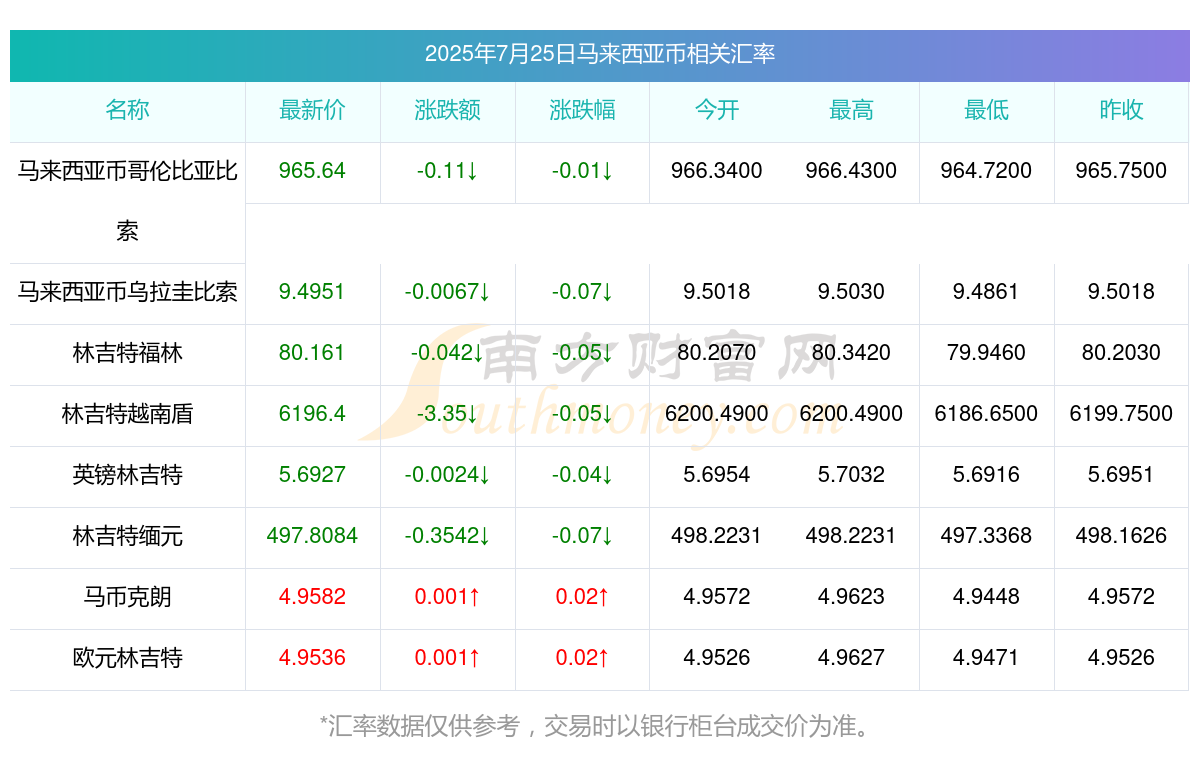Click the 昨收 column header
The height and width of the screenshot is (757, 1200).
1121,110
